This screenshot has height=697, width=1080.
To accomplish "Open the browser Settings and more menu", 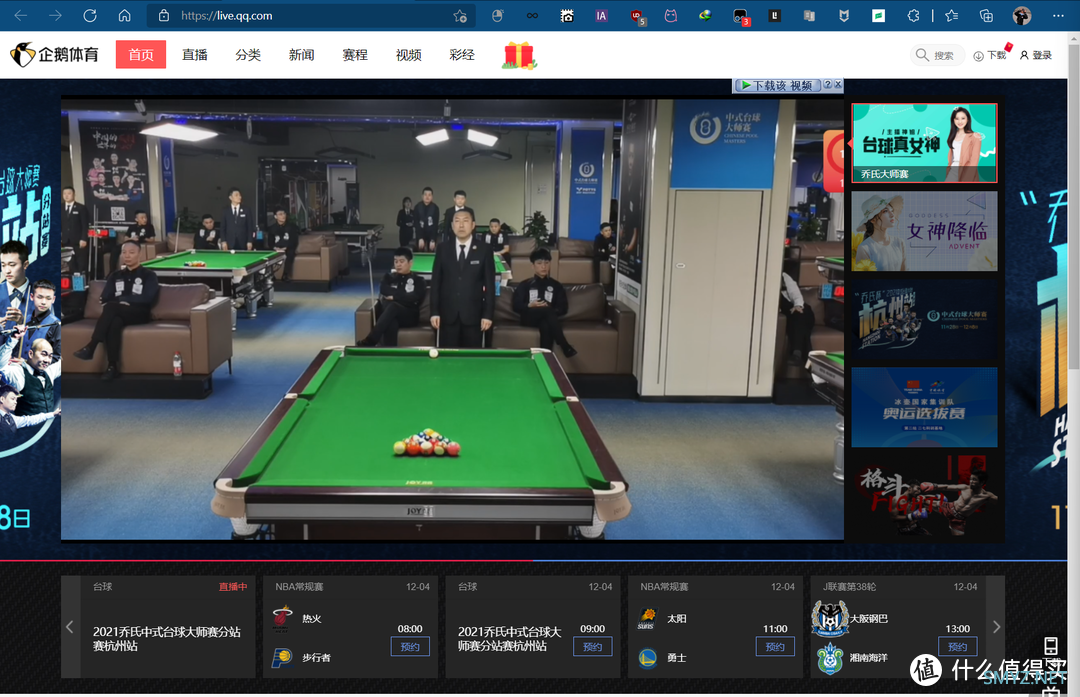I will [x=1058, y=15].
